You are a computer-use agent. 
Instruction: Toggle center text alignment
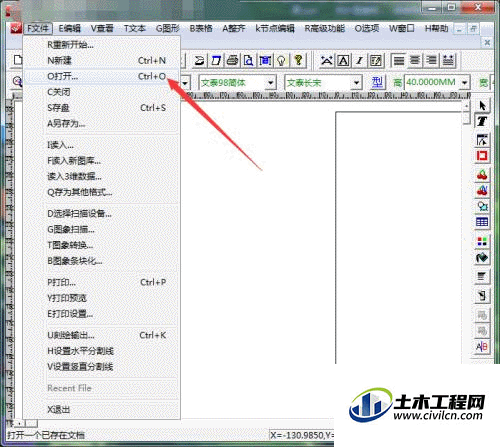pos(415,60)
